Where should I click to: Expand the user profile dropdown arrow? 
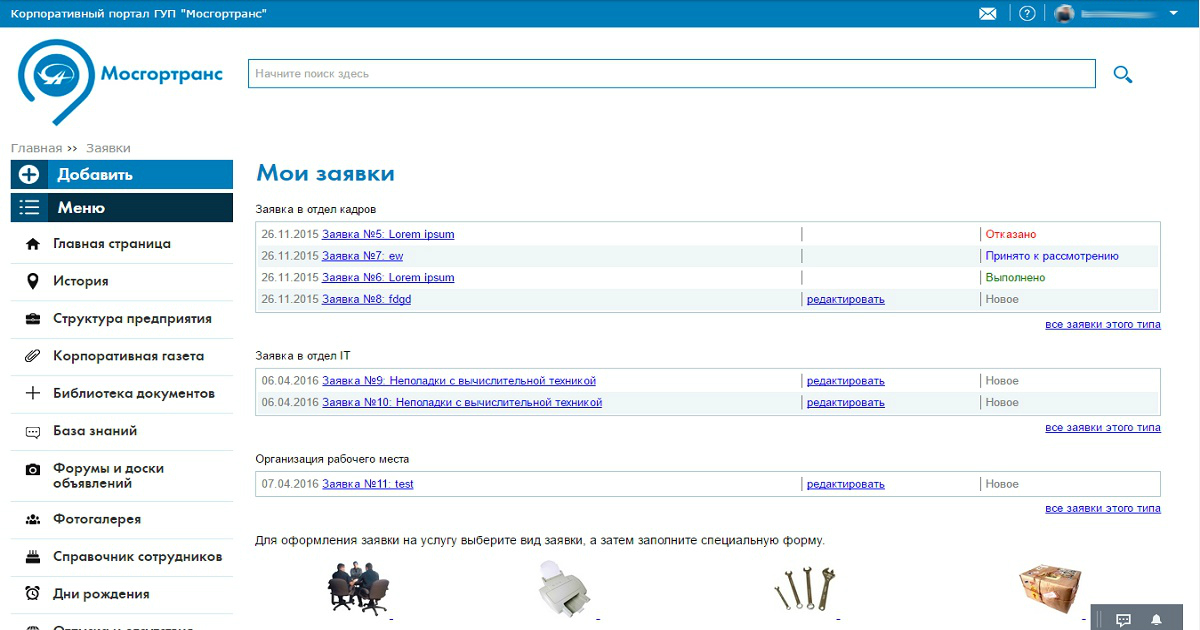pos(1173,14)
